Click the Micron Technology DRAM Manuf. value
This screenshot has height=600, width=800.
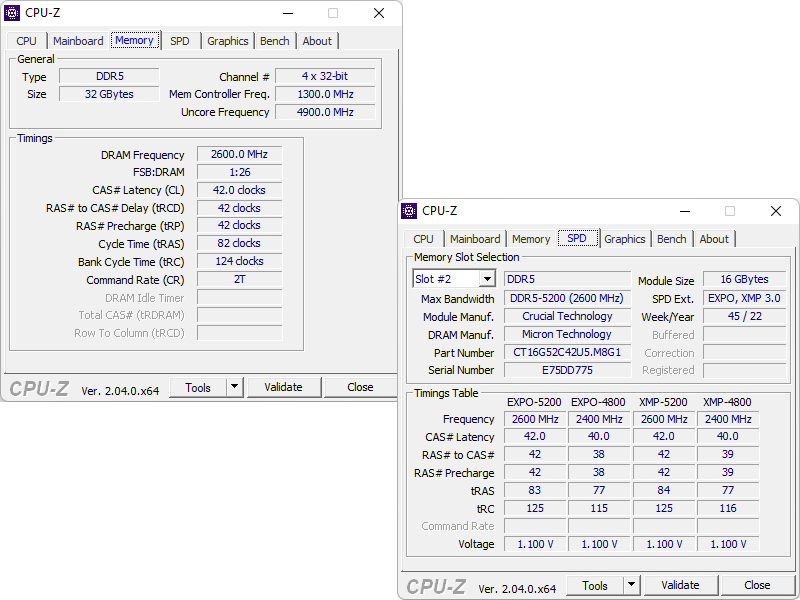[567, 334]
